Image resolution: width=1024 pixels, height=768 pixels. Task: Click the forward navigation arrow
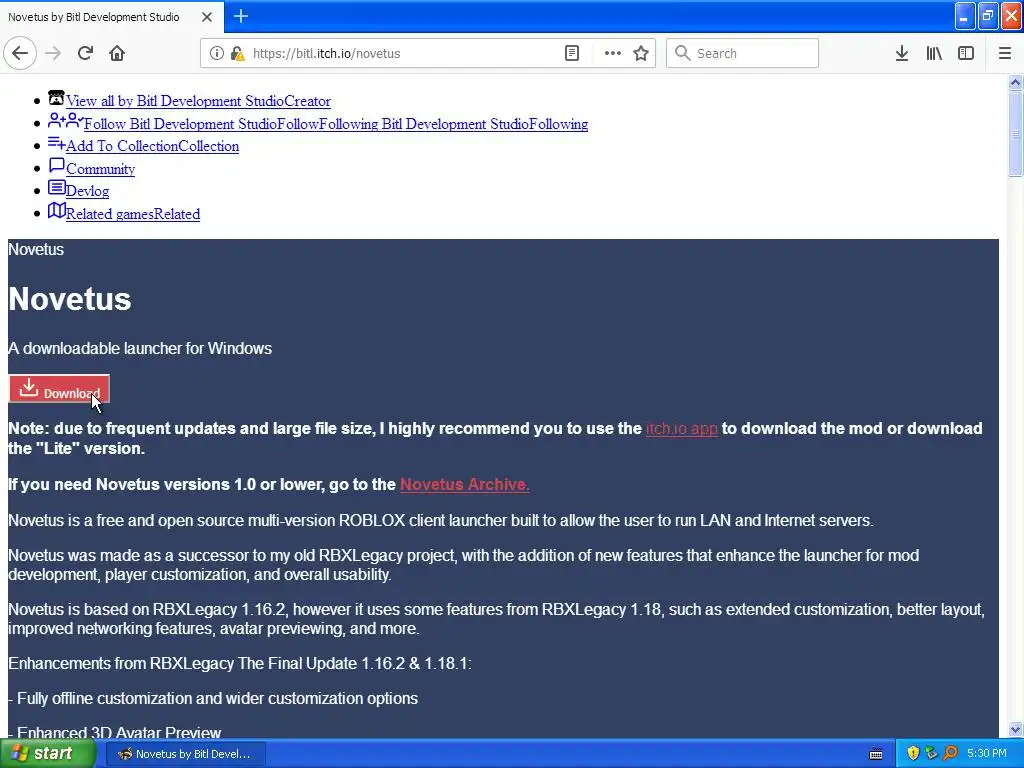pos(53,53)
